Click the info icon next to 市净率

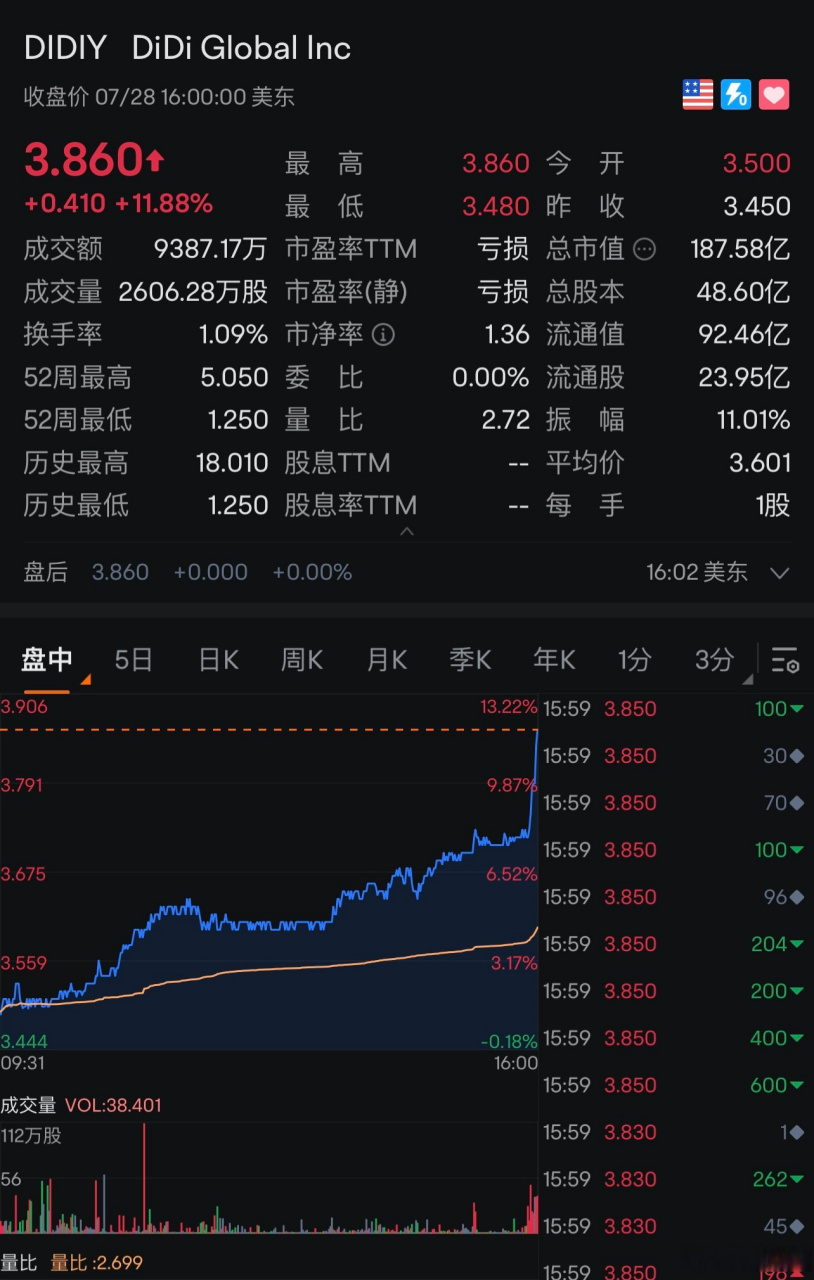click(x=383, y=335)
